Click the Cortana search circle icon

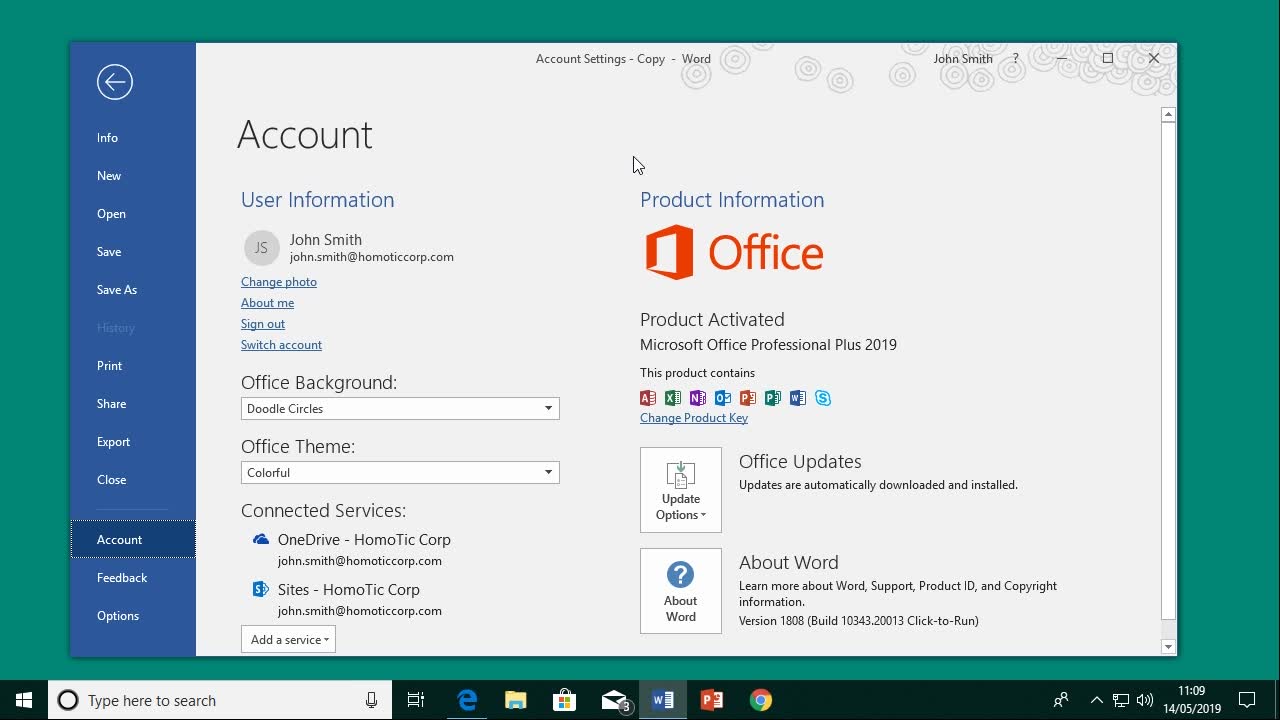[68, 700]
